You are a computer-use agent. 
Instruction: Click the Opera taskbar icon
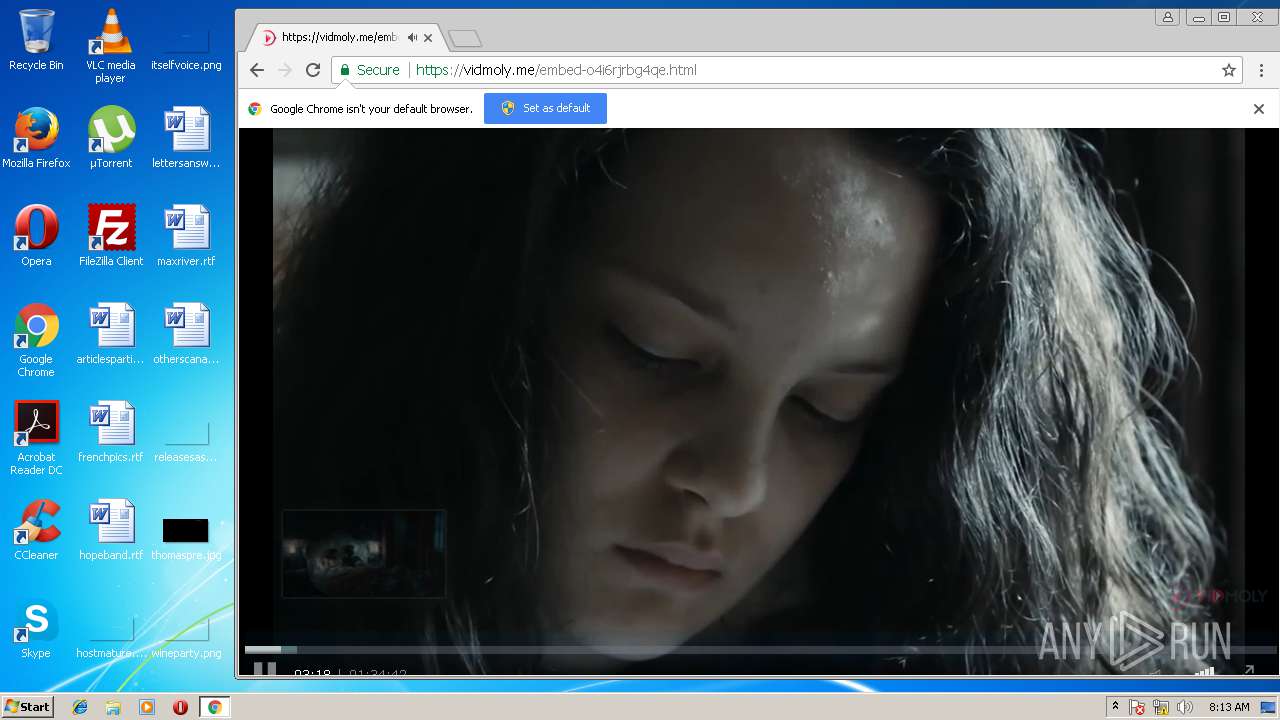(180, 707)
